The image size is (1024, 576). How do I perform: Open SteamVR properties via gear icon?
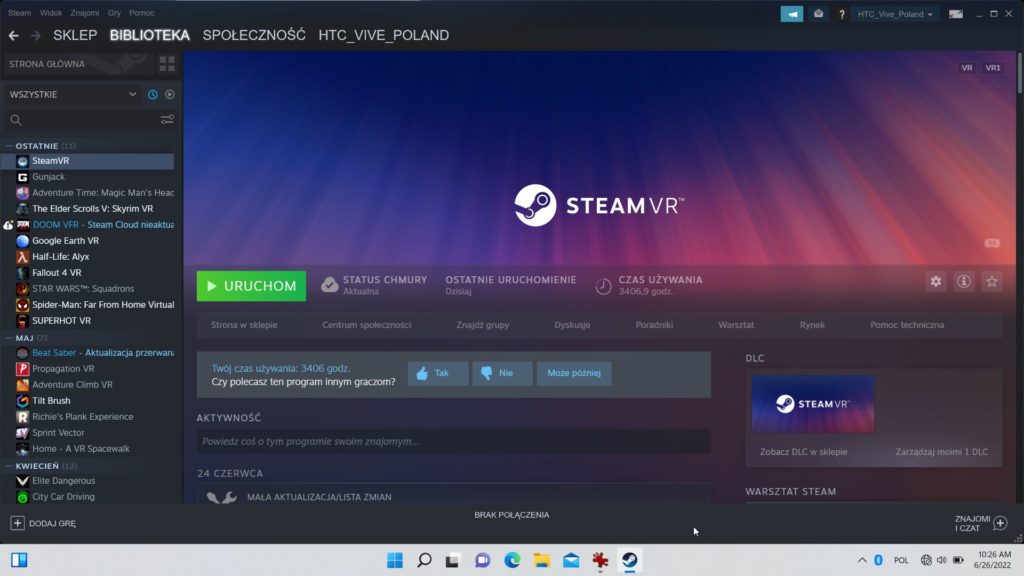pos(935,281)
